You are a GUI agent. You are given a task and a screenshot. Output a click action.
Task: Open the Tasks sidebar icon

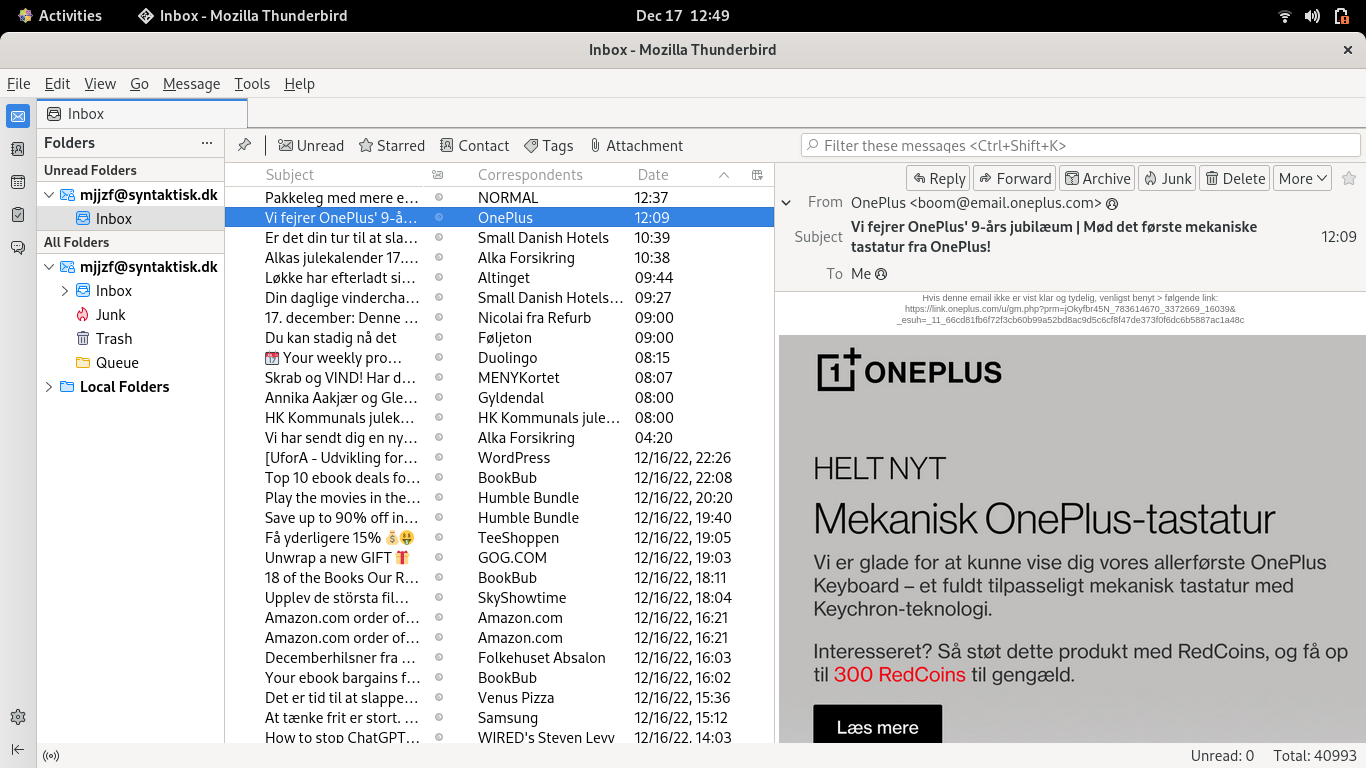pyautogui.click(x=17, y=215)
